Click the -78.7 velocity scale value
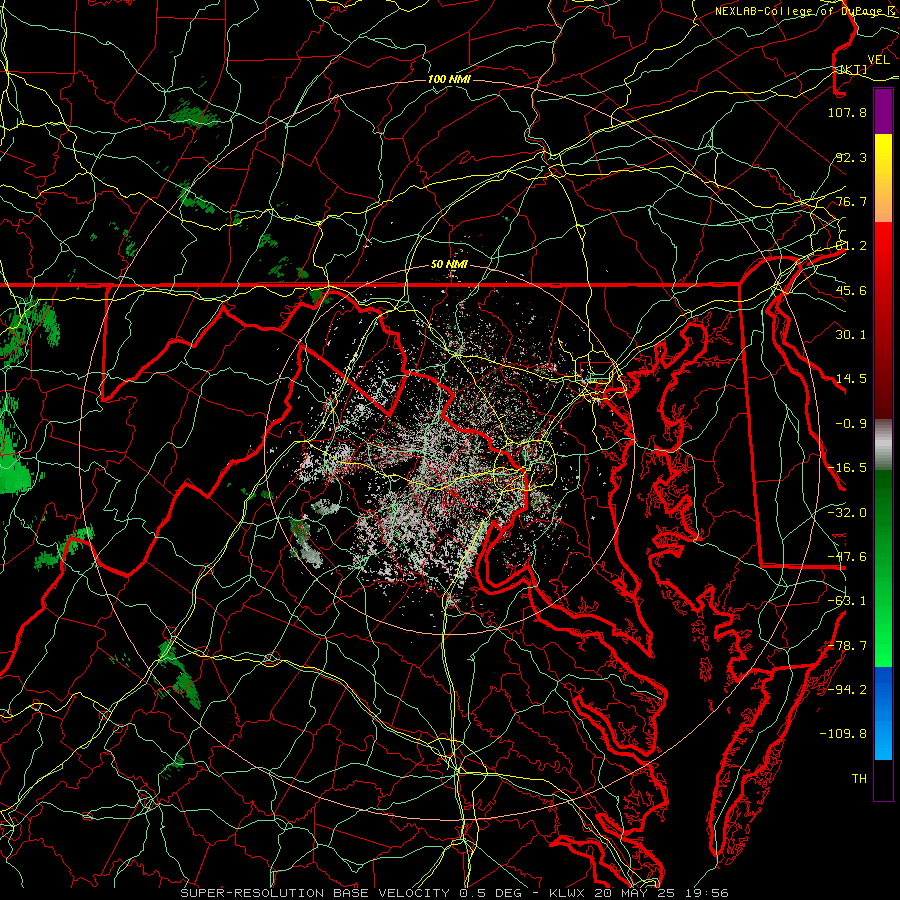 pyautogui.click(x=847, y=646)
